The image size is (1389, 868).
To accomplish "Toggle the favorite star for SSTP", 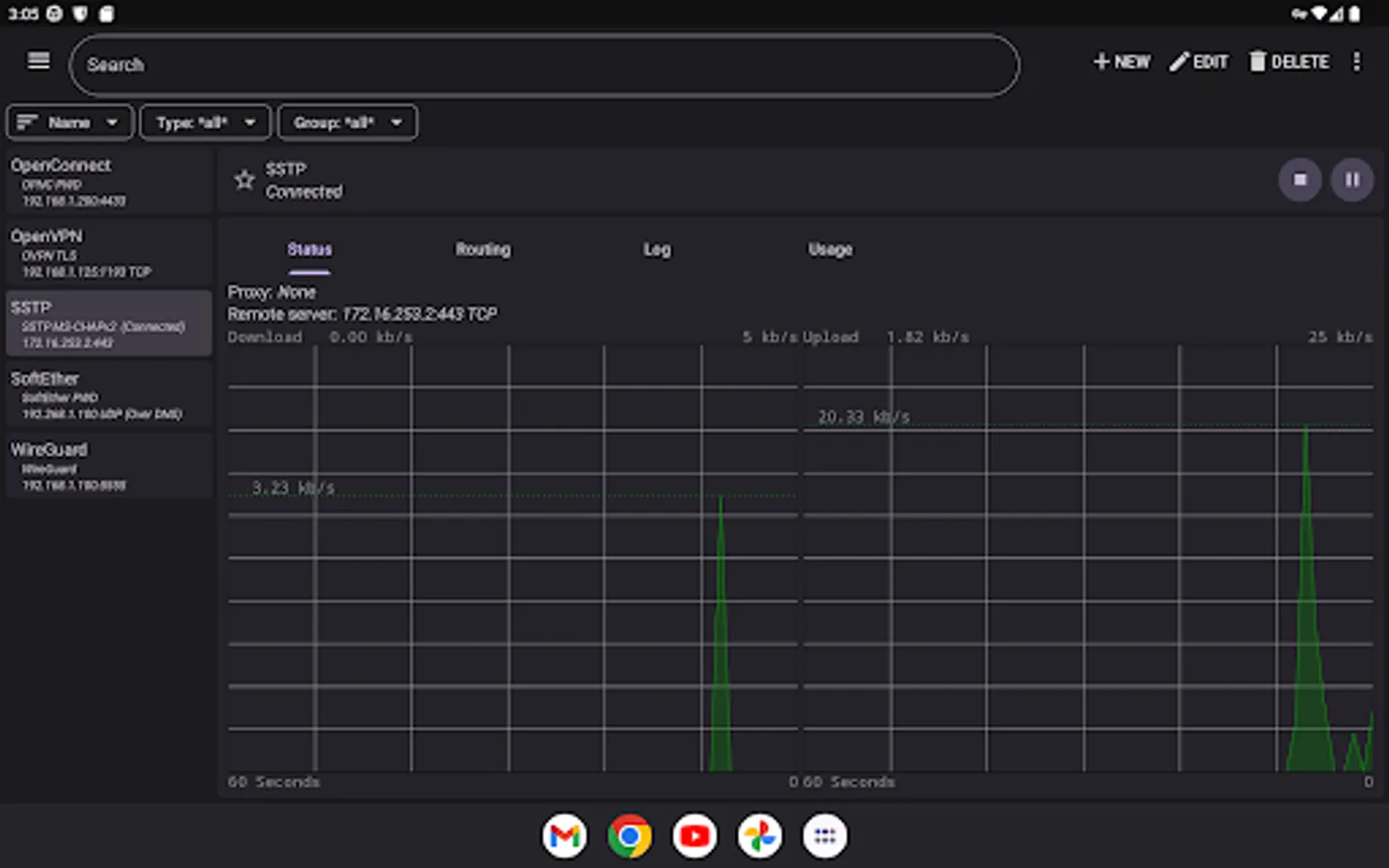I will coord(245,179).
